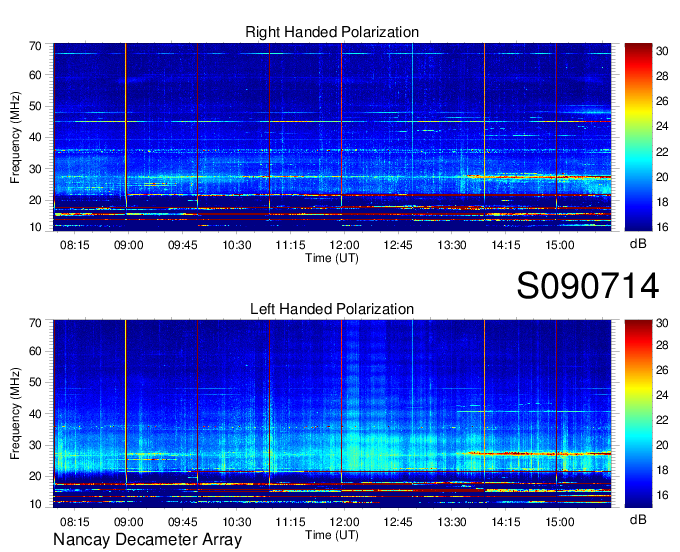Click the 10 MHz label on the bottom plot
The image size is (680, 552).
coord(35,504)
